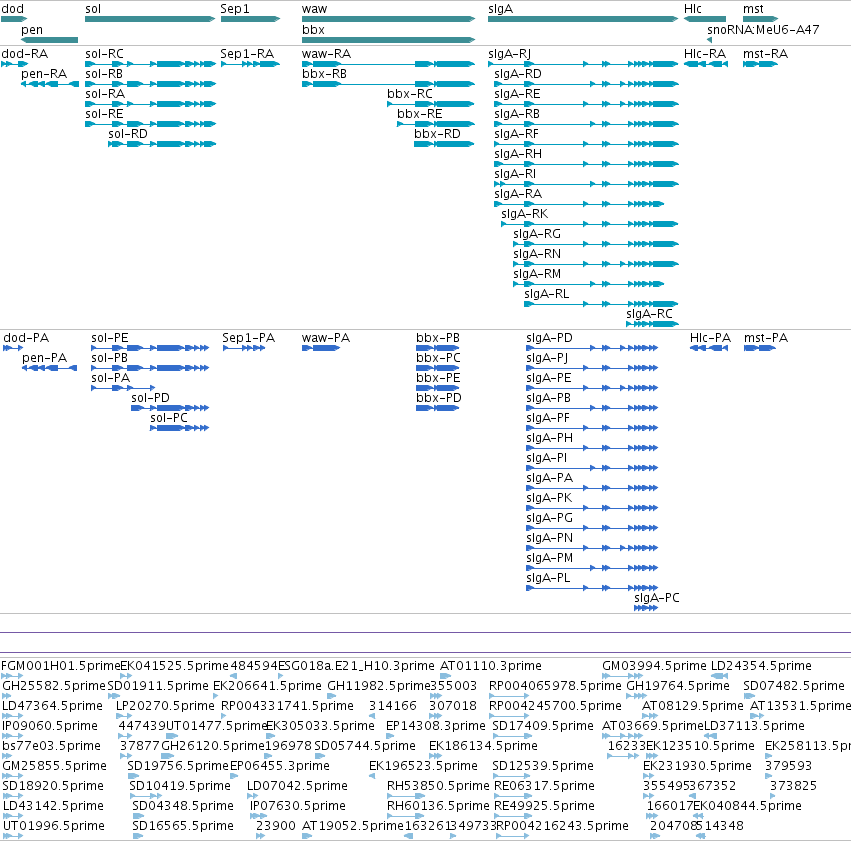The image size is (851, 841).
Task: Select the bbx-RB transcript
Action: coord(389,84)
